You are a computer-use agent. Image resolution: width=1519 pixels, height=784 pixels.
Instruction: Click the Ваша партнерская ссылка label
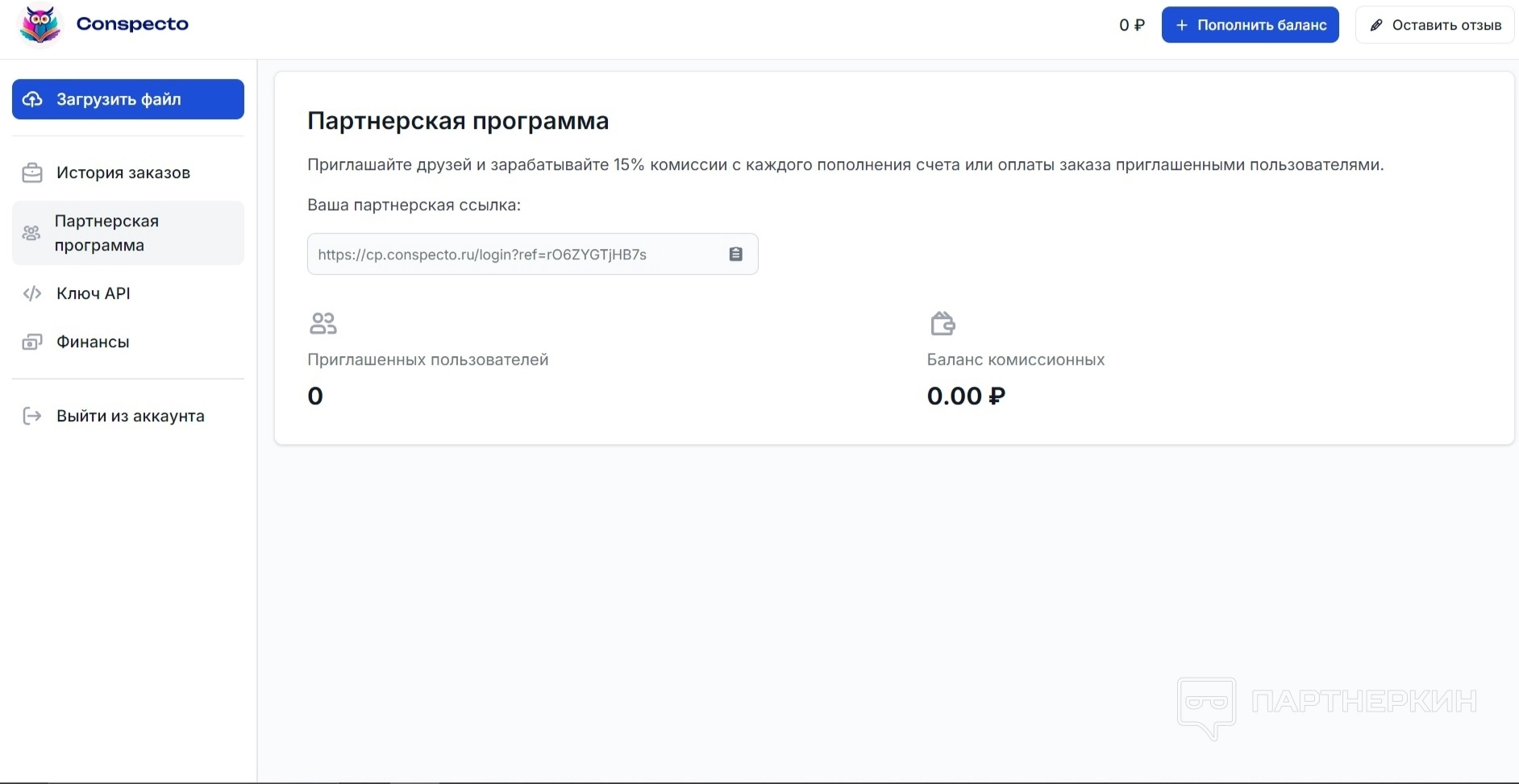pyautogui.click(x=414, y=205)
